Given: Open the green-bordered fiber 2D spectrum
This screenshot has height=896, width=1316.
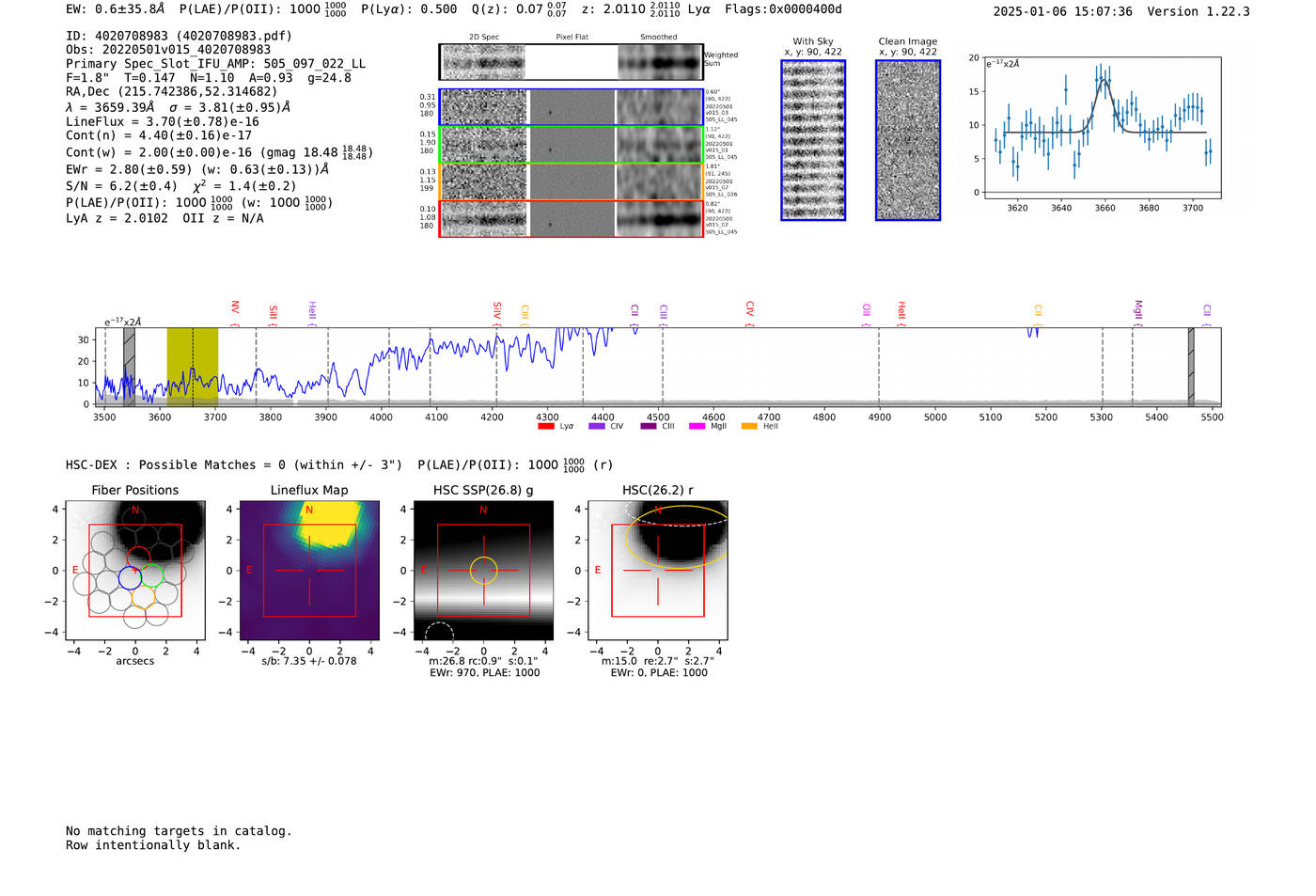Looking at the screenshot, I should click(x=484, y=145).
